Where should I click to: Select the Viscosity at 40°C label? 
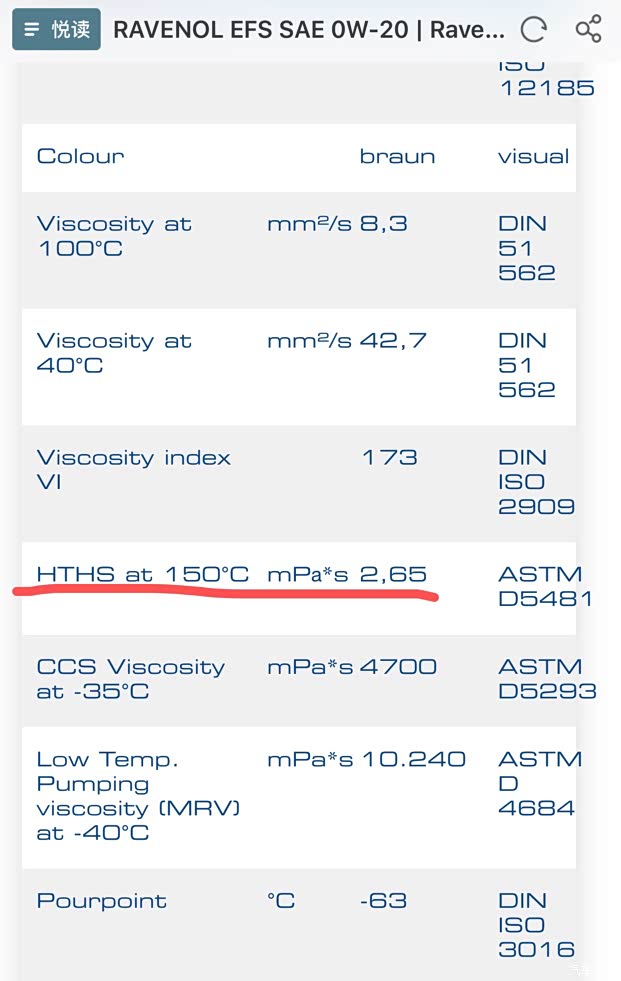pos(114,353)
